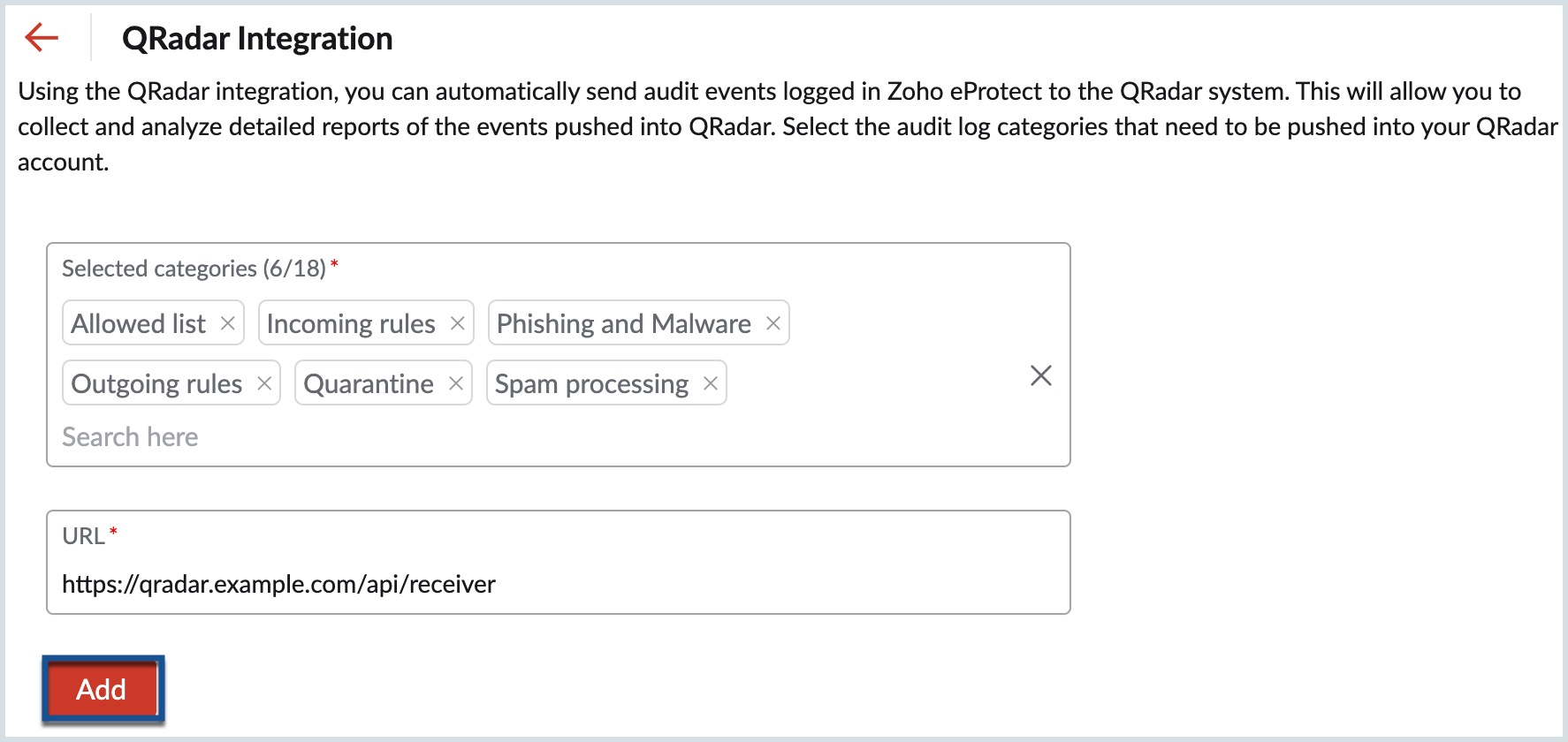Viewport: 1568px width, 742px height.
Task: Remove Phishing and Malware category chip
Action: click(x=773, y=323)
